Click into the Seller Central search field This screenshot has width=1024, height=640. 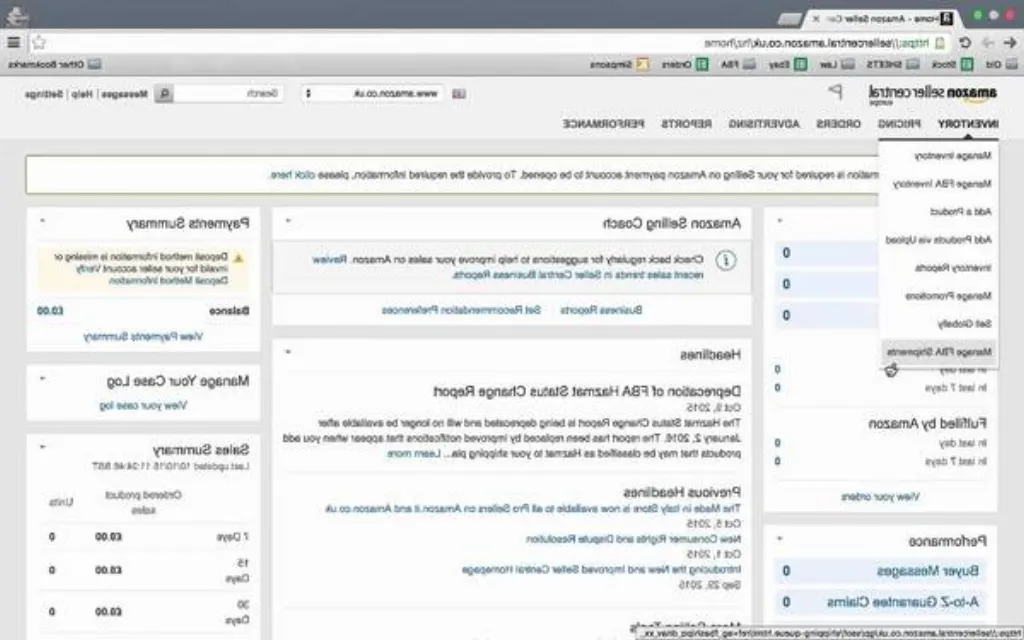(229, 93)
